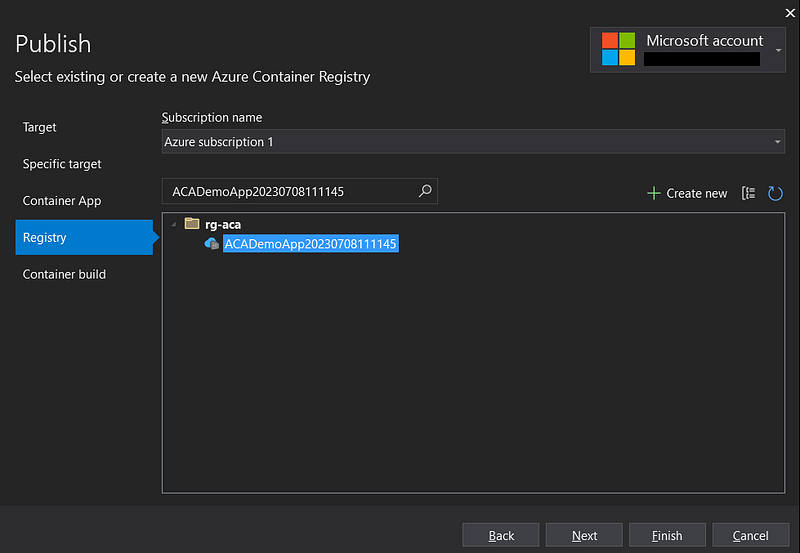Switch to the Container App step
Image resolution: width=800 pixels, height=553 pixels.
tap(62, 201)
